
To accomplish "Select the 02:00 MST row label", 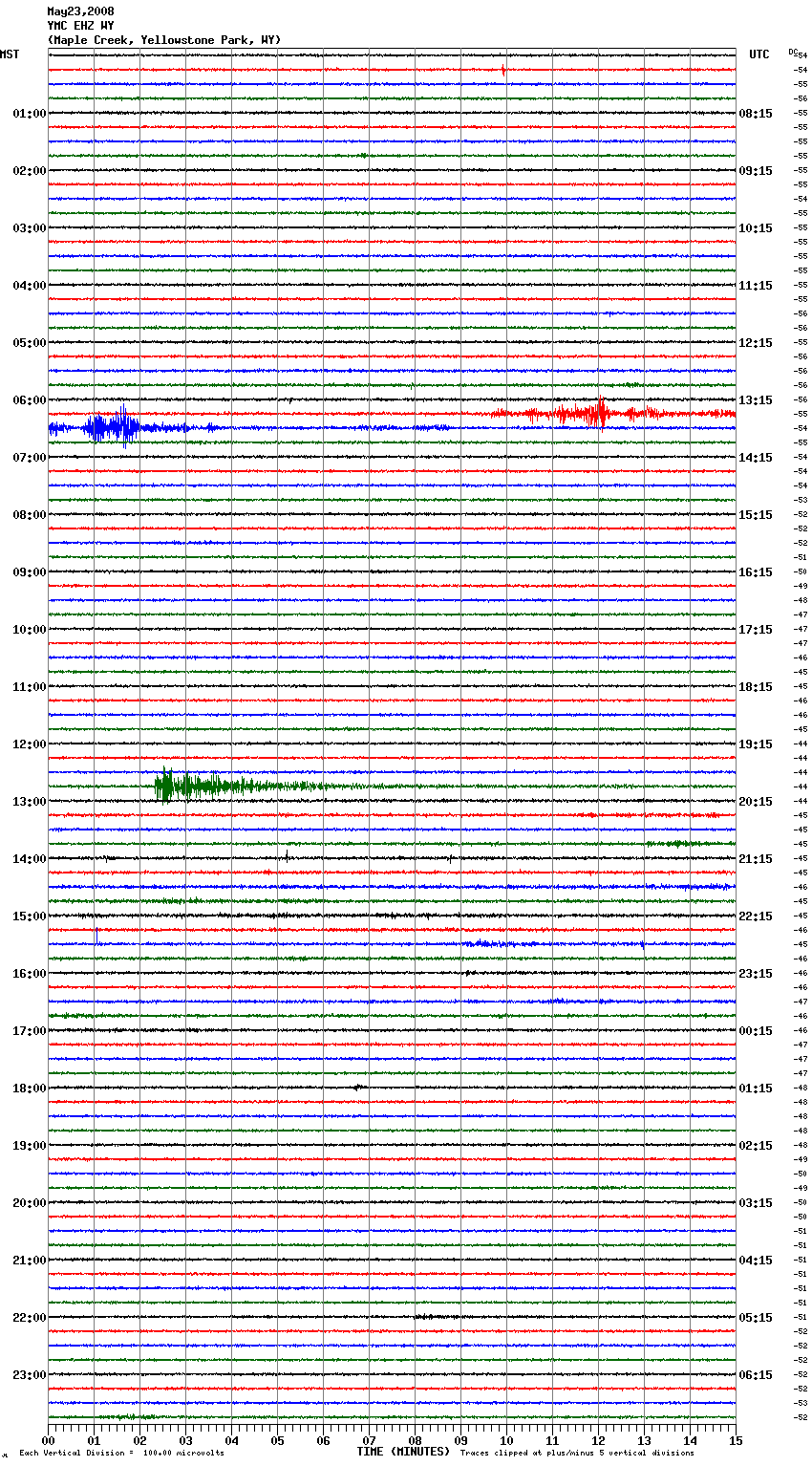I will [30, 171].
